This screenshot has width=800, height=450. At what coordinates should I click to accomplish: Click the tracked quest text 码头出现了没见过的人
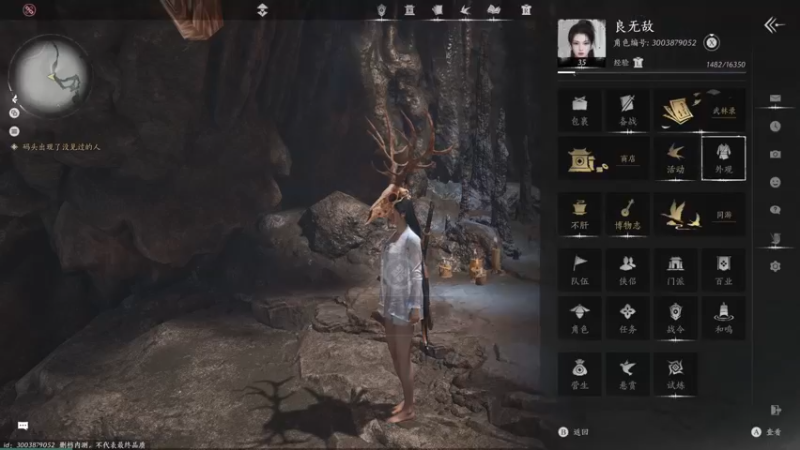(61, 147)
